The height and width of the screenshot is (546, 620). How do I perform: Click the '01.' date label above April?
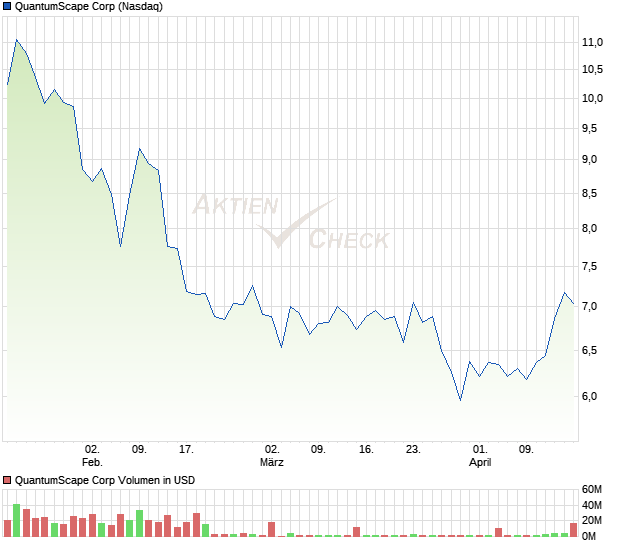(x=480, y=450)
